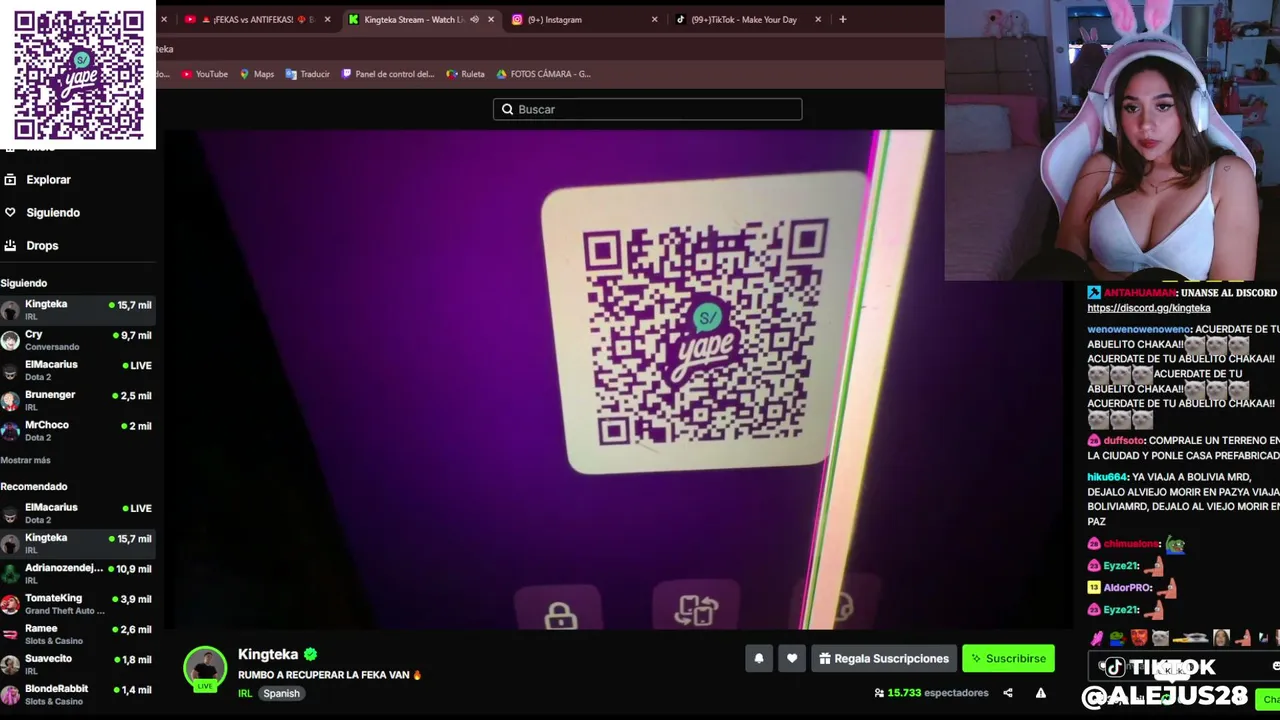Close the Instagram tab
This screenshot has width=1280, height=720.
coord(655,19)
